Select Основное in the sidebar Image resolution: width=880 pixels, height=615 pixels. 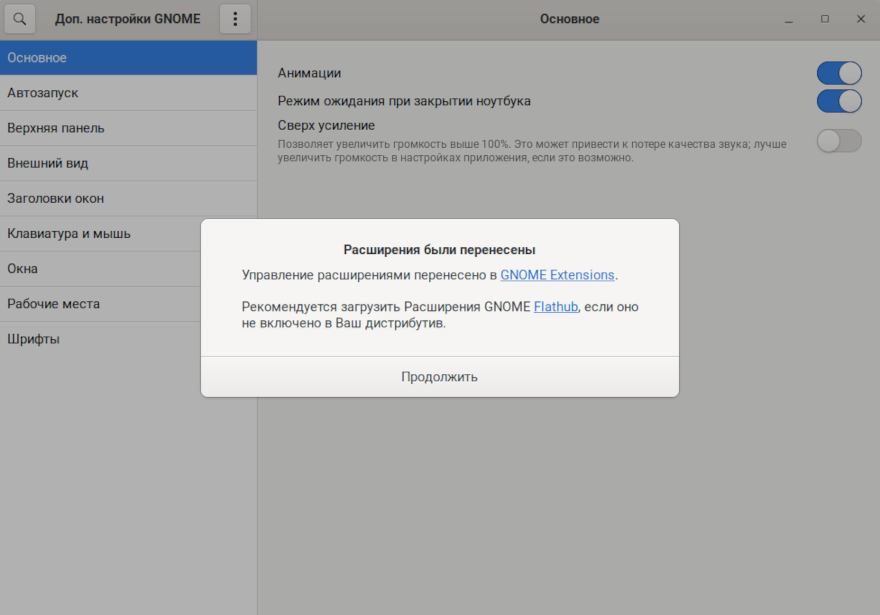[x=128, y=58]
